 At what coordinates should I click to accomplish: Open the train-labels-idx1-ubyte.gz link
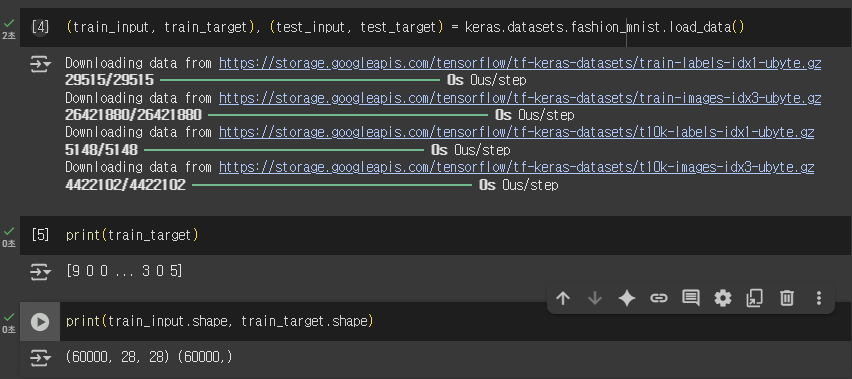(519, 64)
